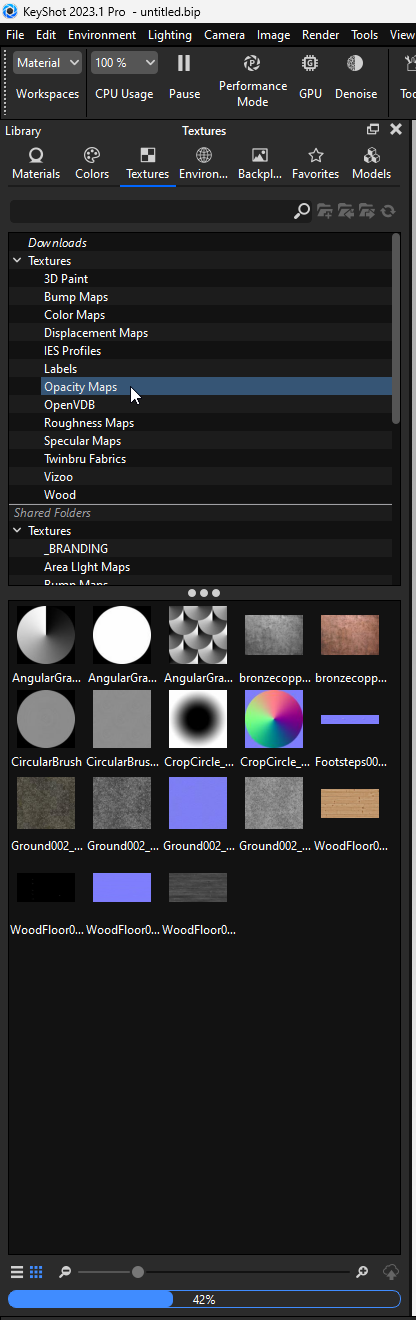Switch to grid view icon

pyautogui.click(x=36, y=1272)
